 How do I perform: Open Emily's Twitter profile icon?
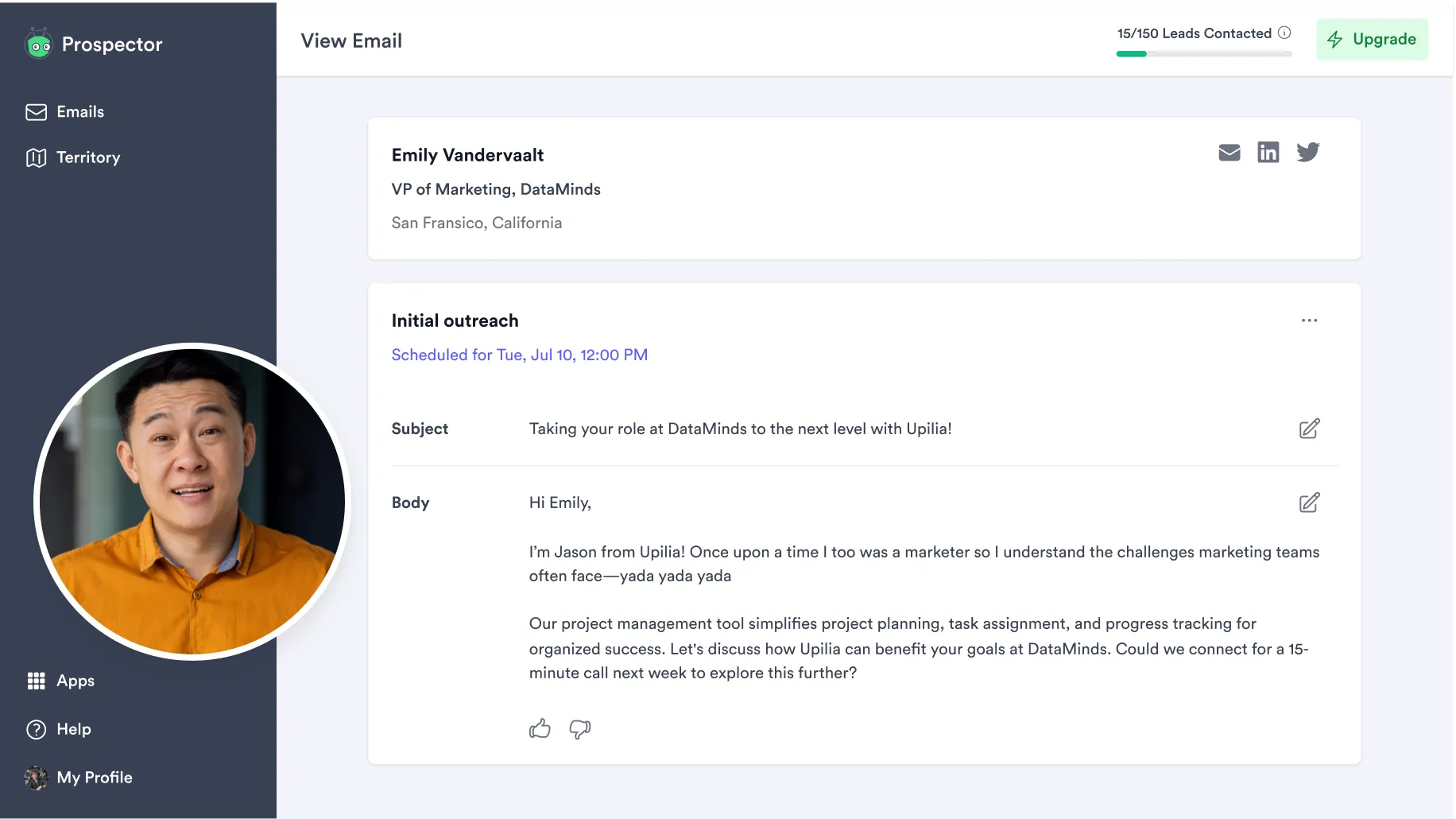[1307, 152]
